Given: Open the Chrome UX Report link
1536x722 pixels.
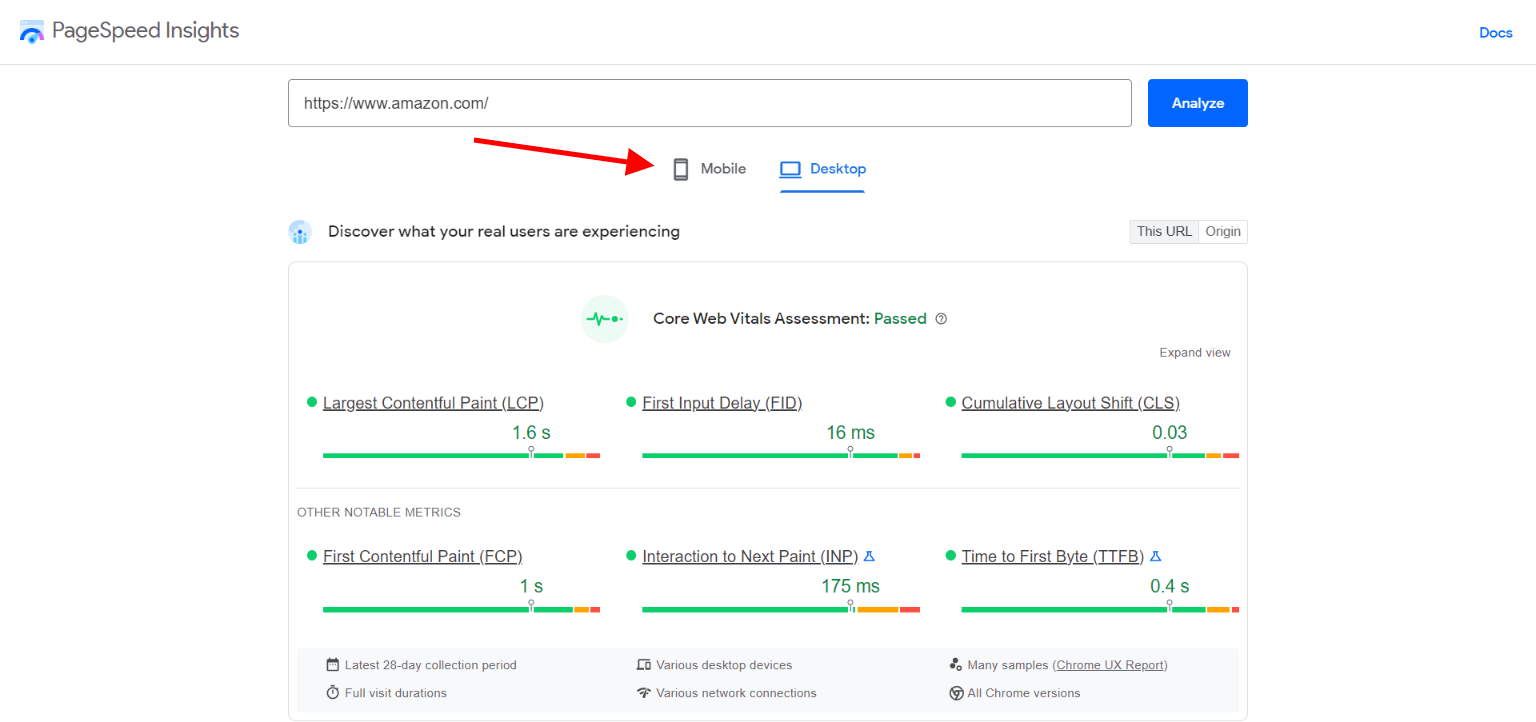Looking at the screenshot, I should [x=1110, y=665].
